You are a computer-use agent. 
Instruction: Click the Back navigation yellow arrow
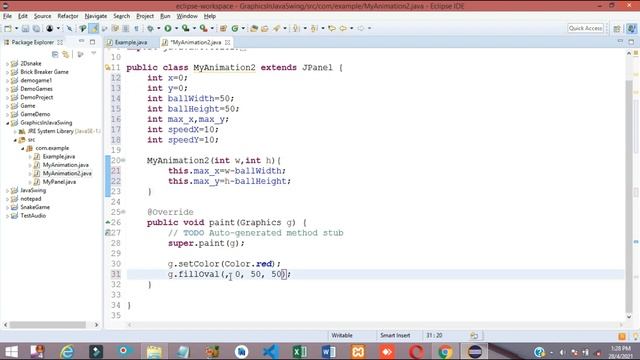coord(343,28)
